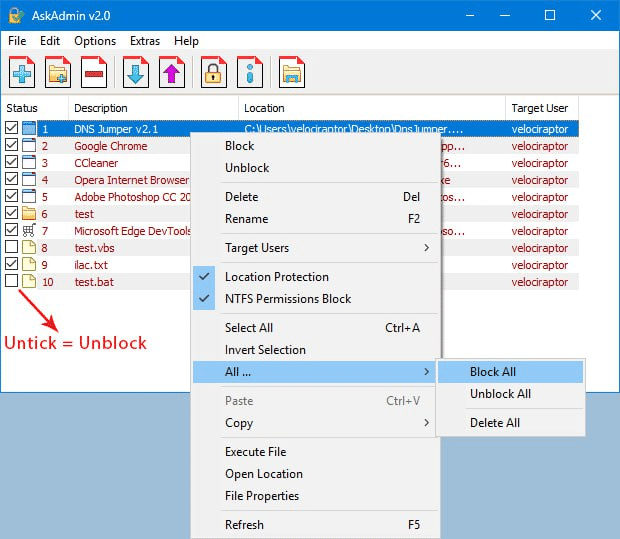Click Delete All in the submenu

[495, 423]
